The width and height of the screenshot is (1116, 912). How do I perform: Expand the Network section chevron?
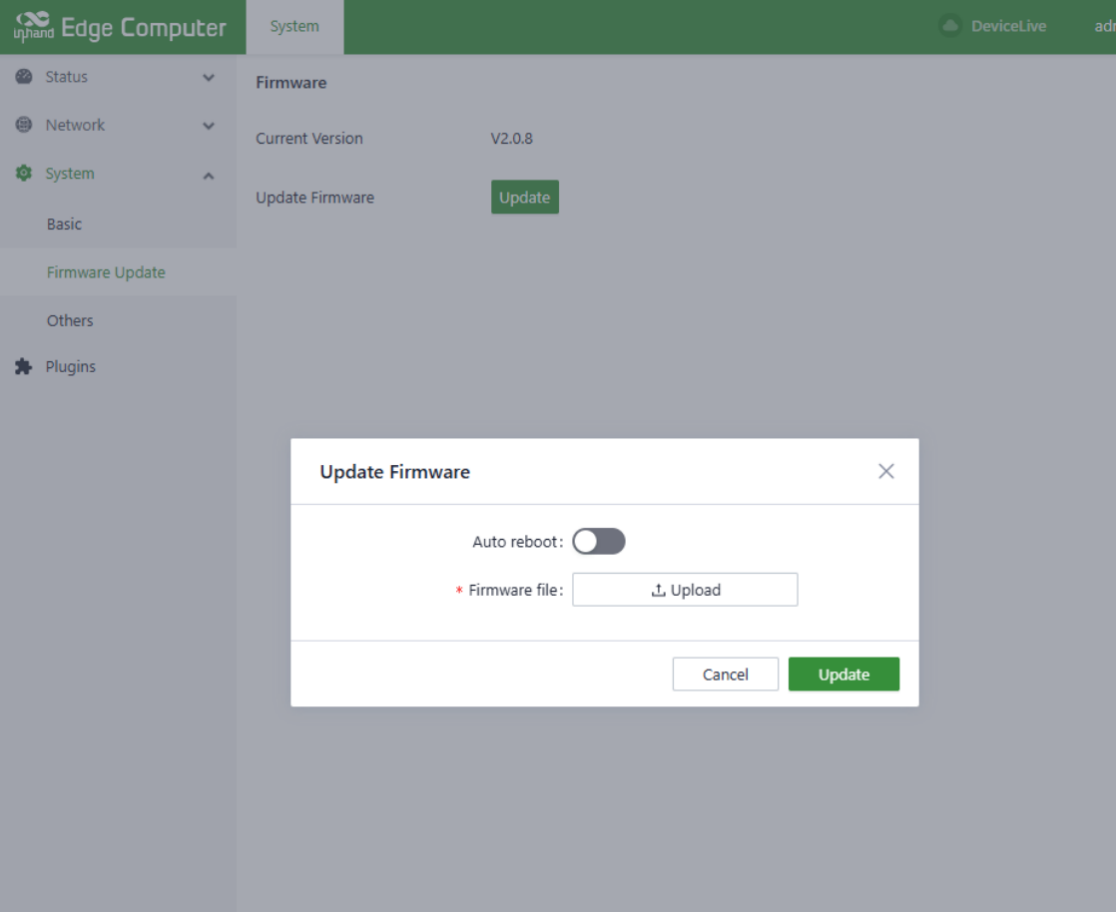[x=208, y=125]
